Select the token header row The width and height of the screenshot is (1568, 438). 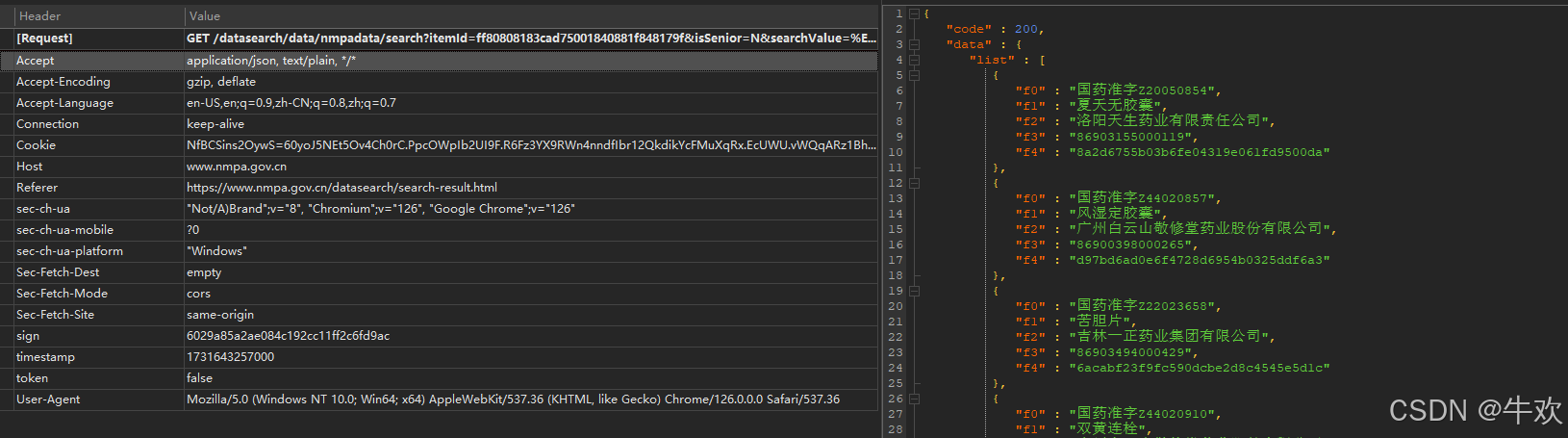coord(439,378)
